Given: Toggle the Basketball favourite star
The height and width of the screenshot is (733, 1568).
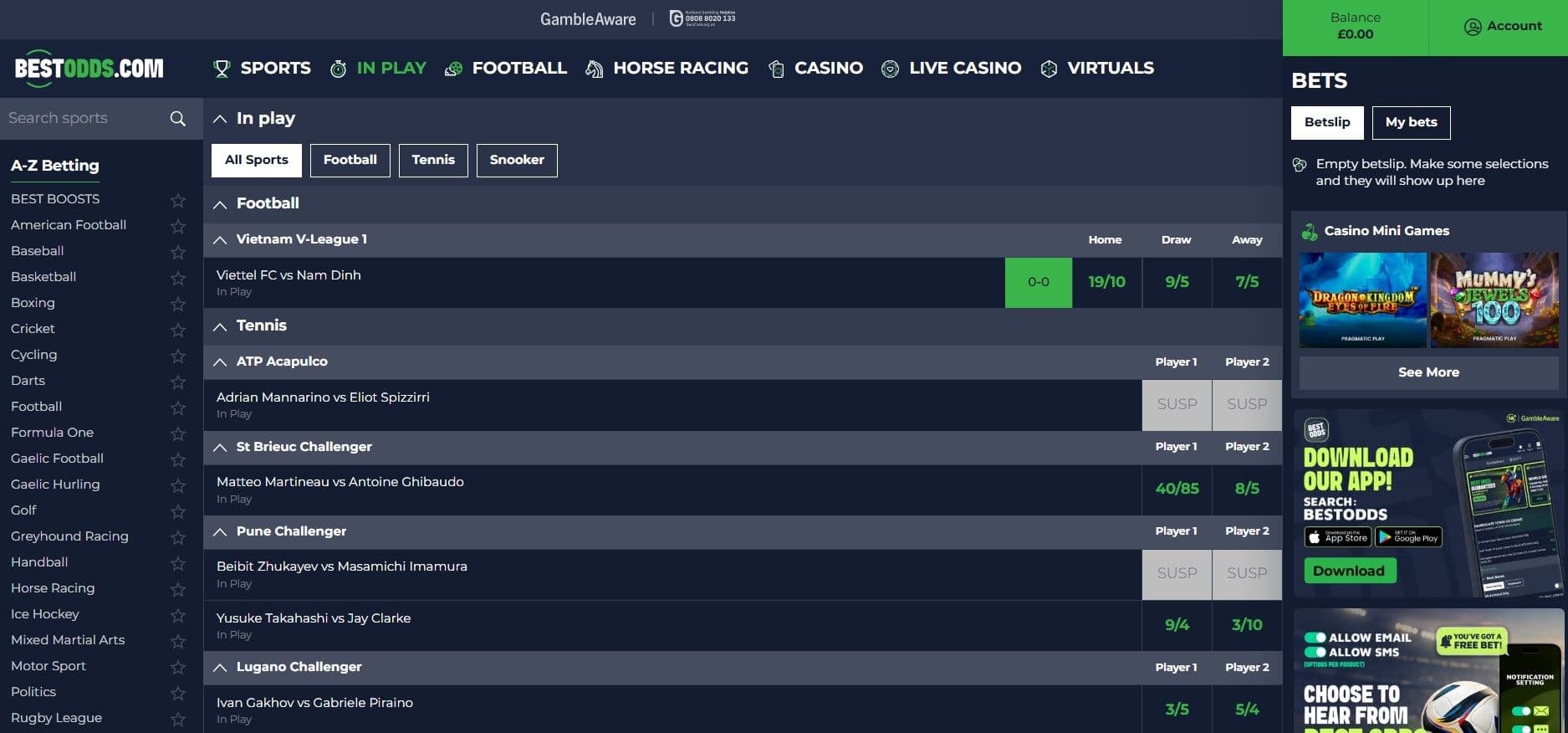Looking at the screenshot, I should coord(178,278).
